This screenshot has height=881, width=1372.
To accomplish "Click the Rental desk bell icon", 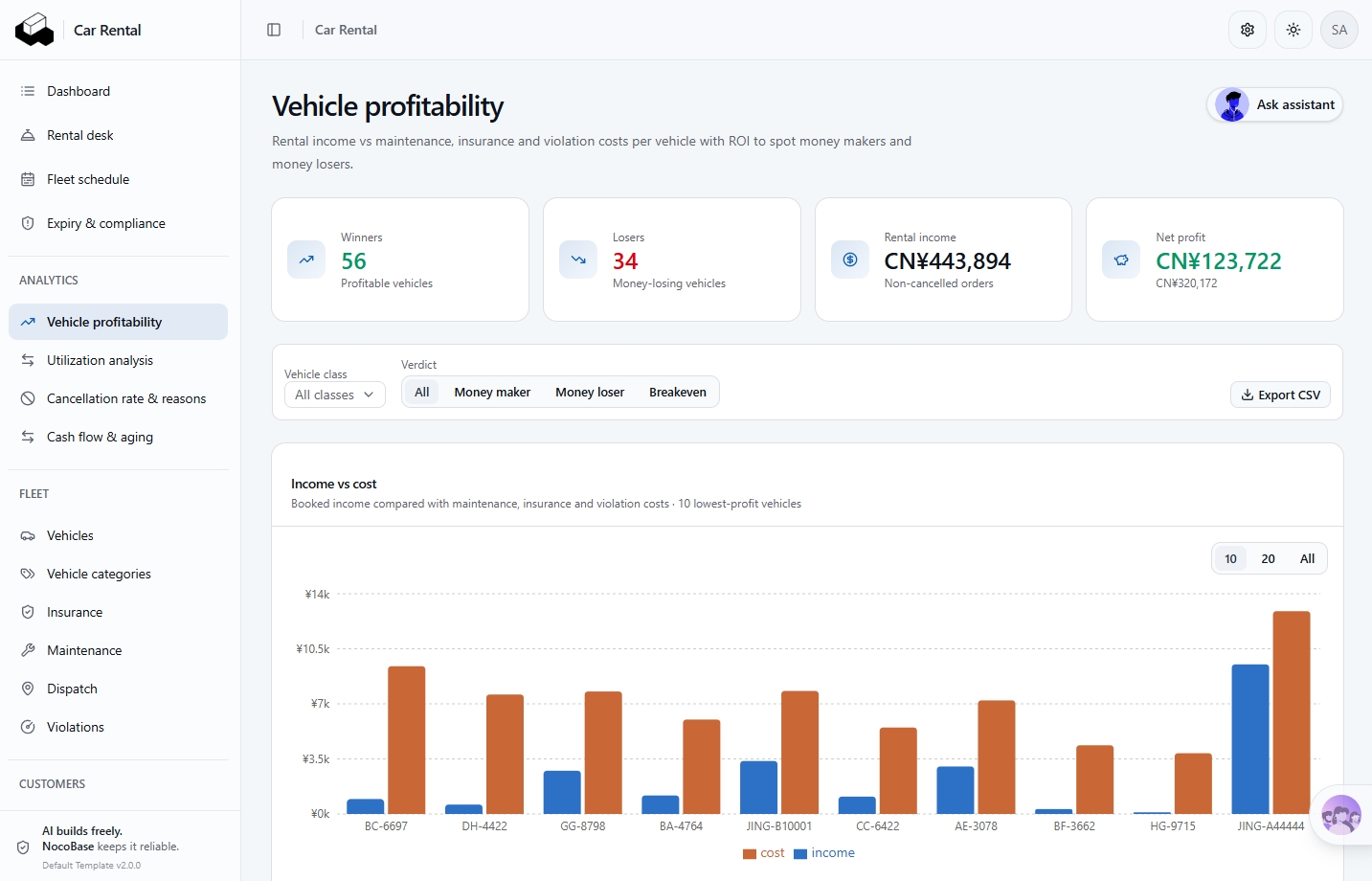I will [x=28, y=135].
